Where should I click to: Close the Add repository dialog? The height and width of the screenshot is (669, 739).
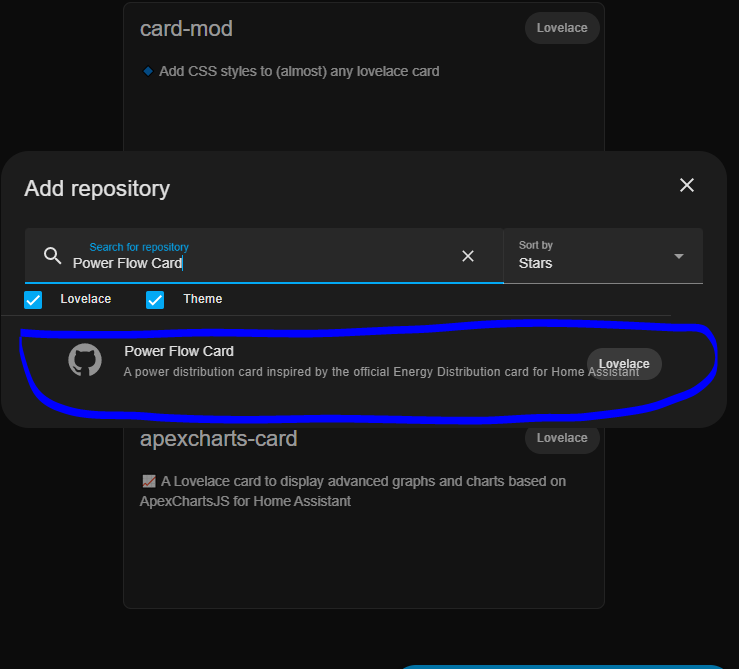(x=687, y=185)
